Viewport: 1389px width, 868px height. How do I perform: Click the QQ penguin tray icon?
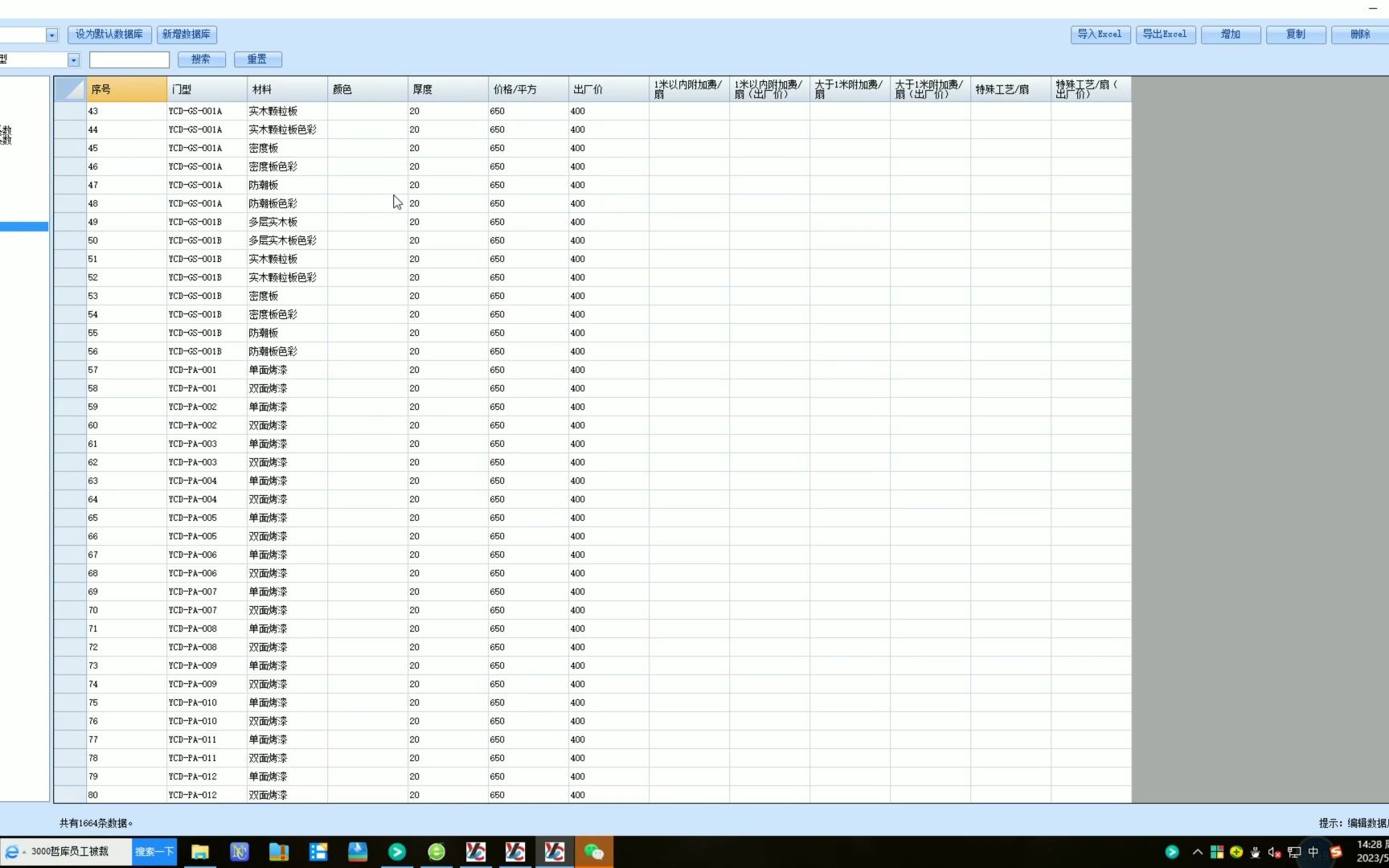pyautogui.click(x=1256, y=852)
